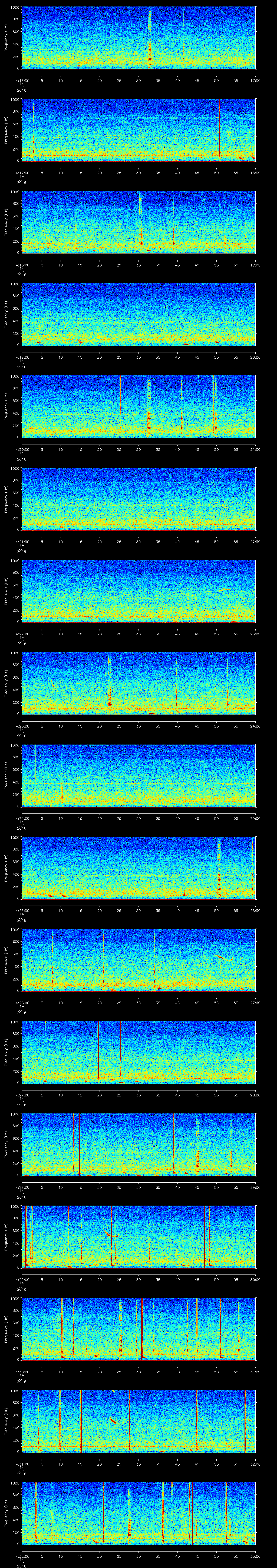Select the spectrogram panel starting at 4:30:00
The height and width of the screenshot is (1568, 277).
pyautogui.click(x=139, y=1329)
